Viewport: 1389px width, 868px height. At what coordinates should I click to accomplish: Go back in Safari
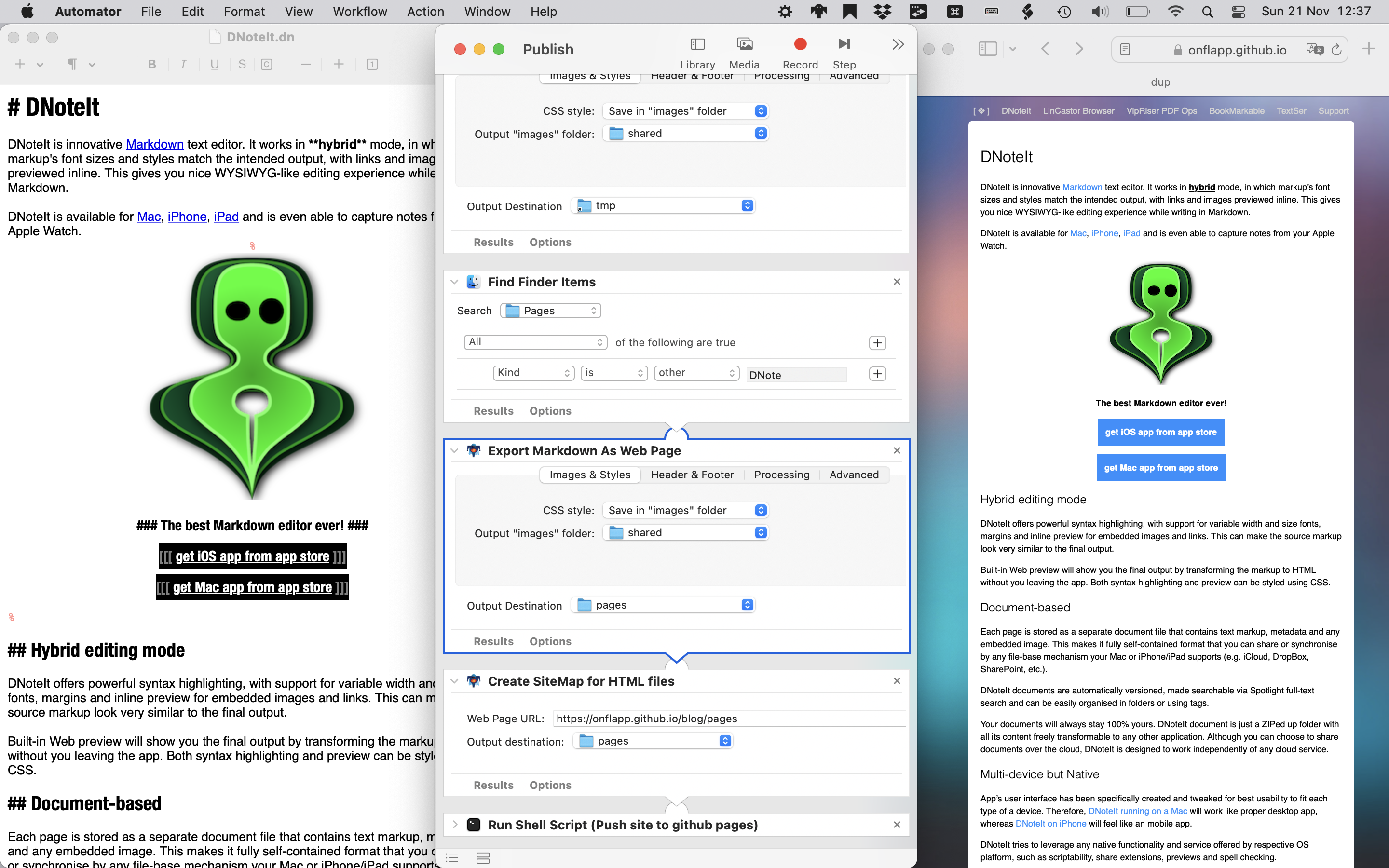click(x=1045, y=49)
